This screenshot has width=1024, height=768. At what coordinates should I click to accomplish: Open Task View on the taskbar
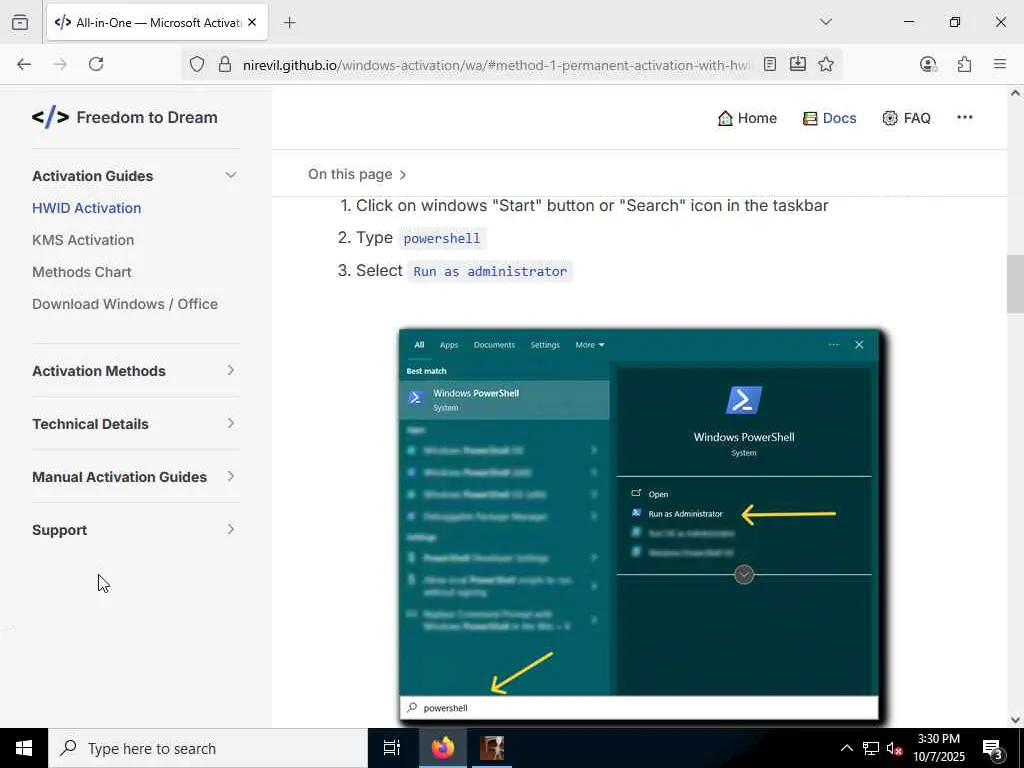click(x=392, y=748)
